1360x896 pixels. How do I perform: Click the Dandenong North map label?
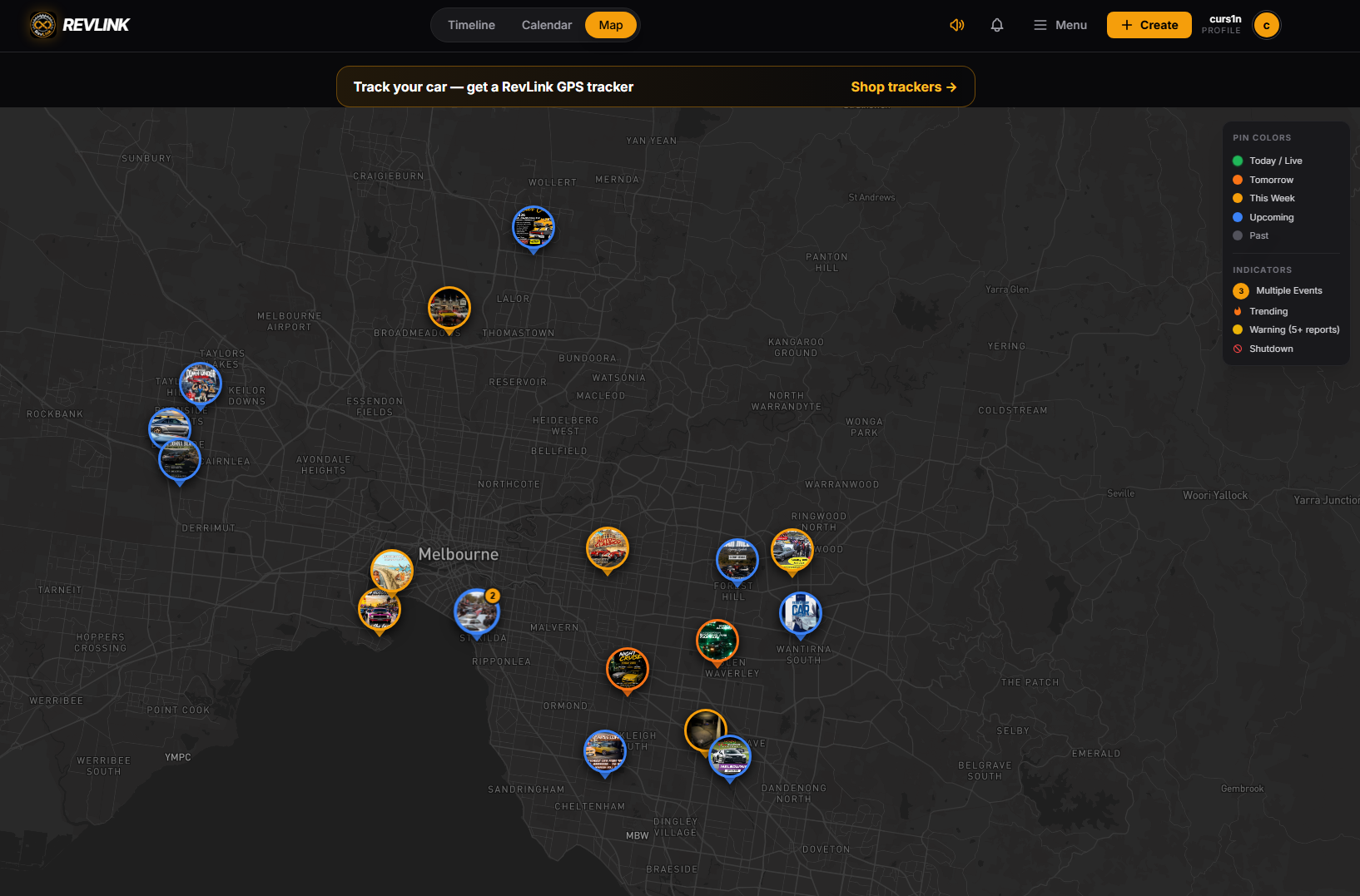click(794, 794)
